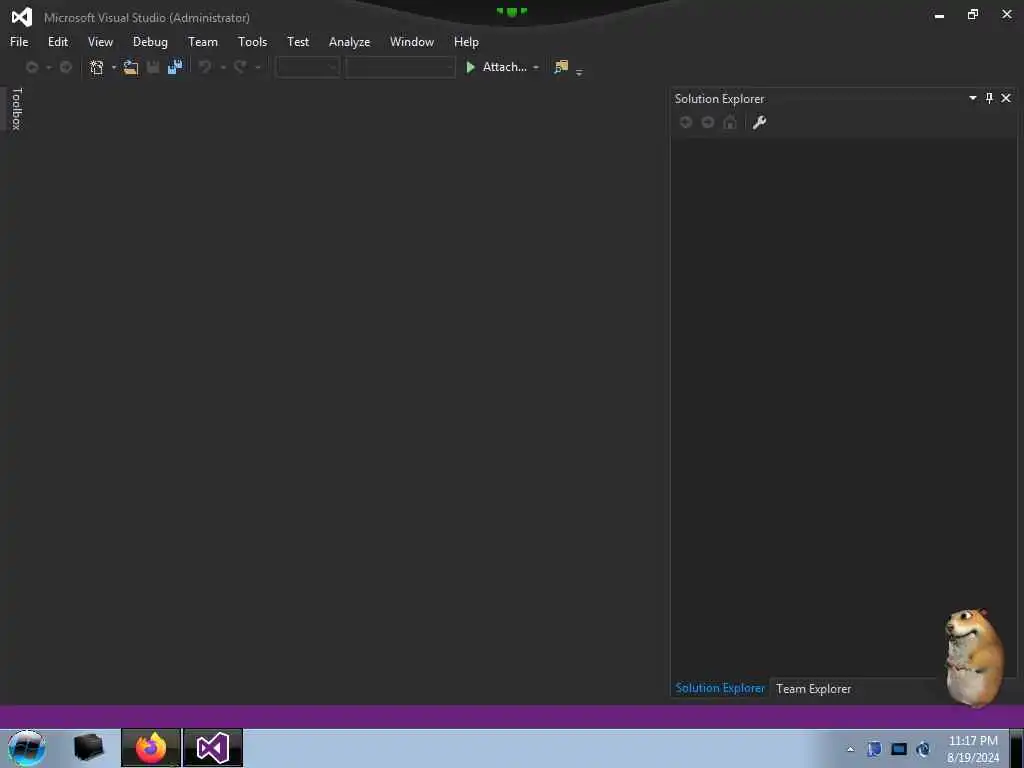
Task: Toggle the Solution Explorer auto-hide pin
Action: coord(989,98)
